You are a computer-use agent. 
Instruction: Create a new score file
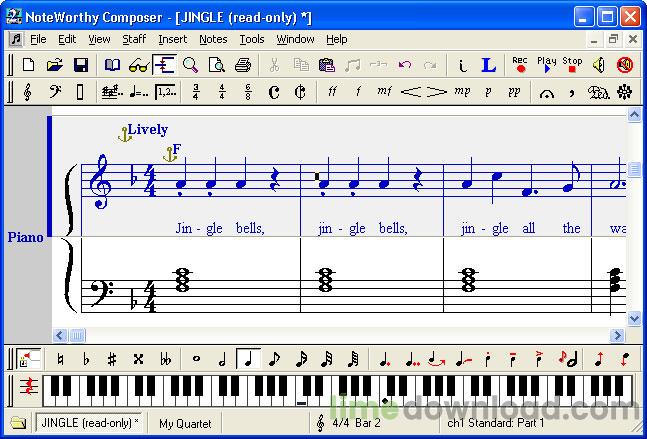pyautogui.click(x=28, y=65)
